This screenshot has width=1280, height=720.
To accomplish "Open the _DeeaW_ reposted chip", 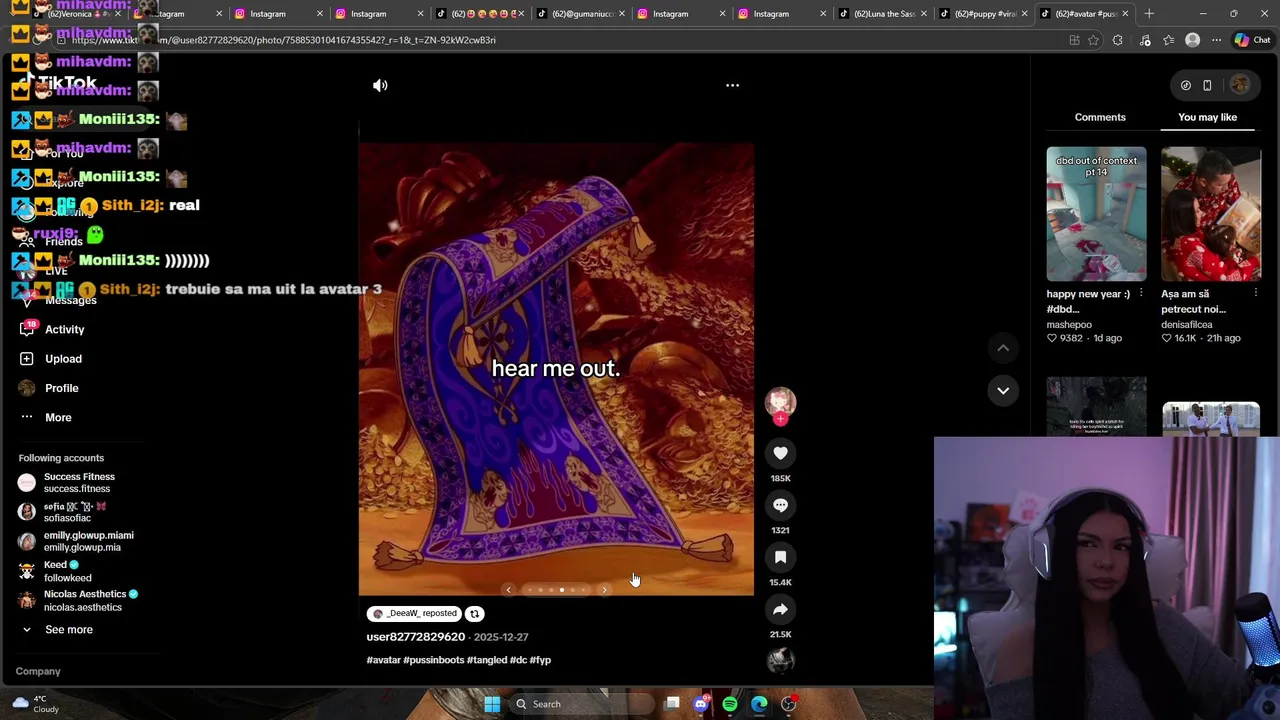I will 414,614.
